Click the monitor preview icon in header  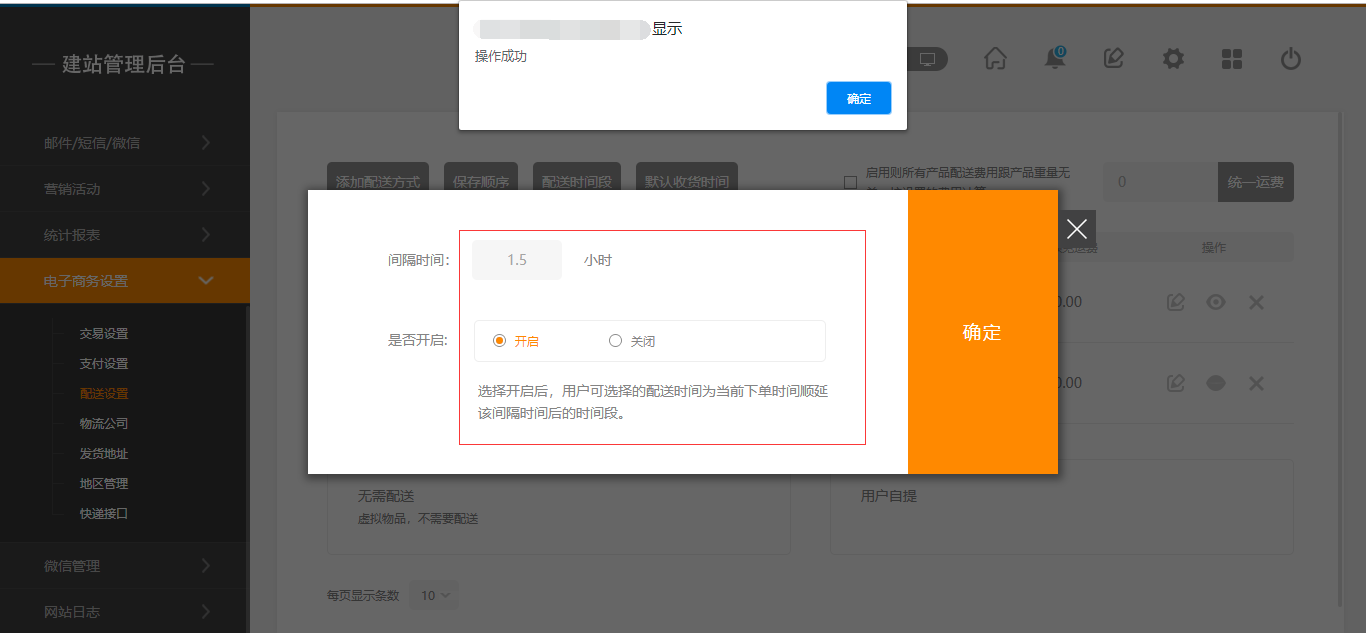[927, 59]
